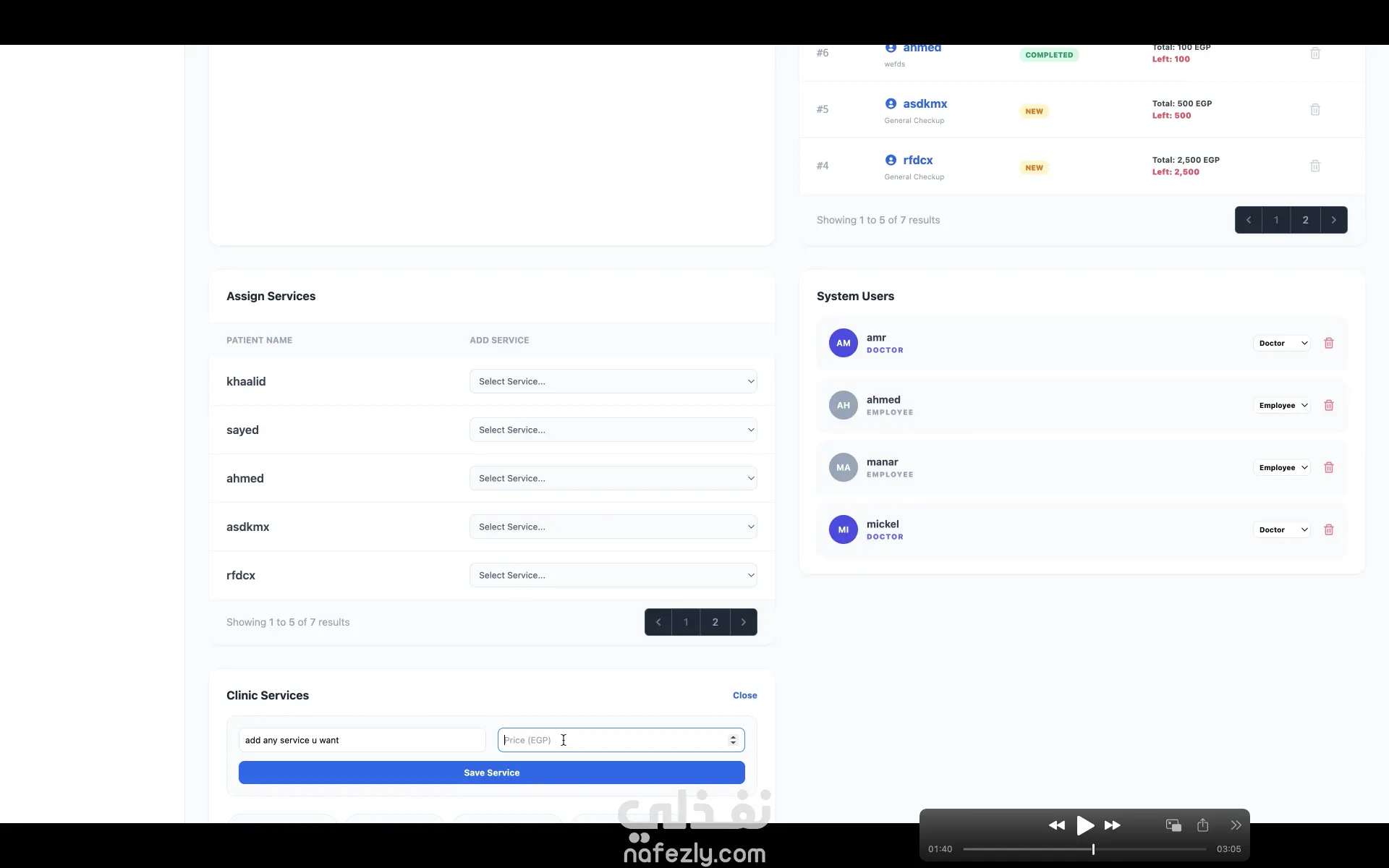
Task: Open Select Service dropdown for khaalid
Action: coord(613,381)
